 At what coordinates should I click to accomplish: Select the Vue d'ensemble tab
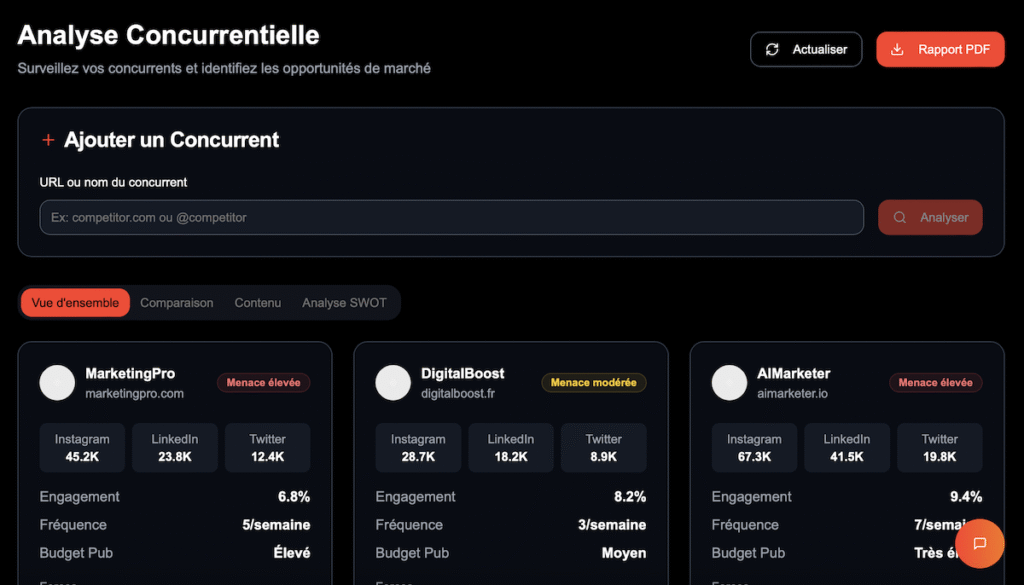pos(75,303)
